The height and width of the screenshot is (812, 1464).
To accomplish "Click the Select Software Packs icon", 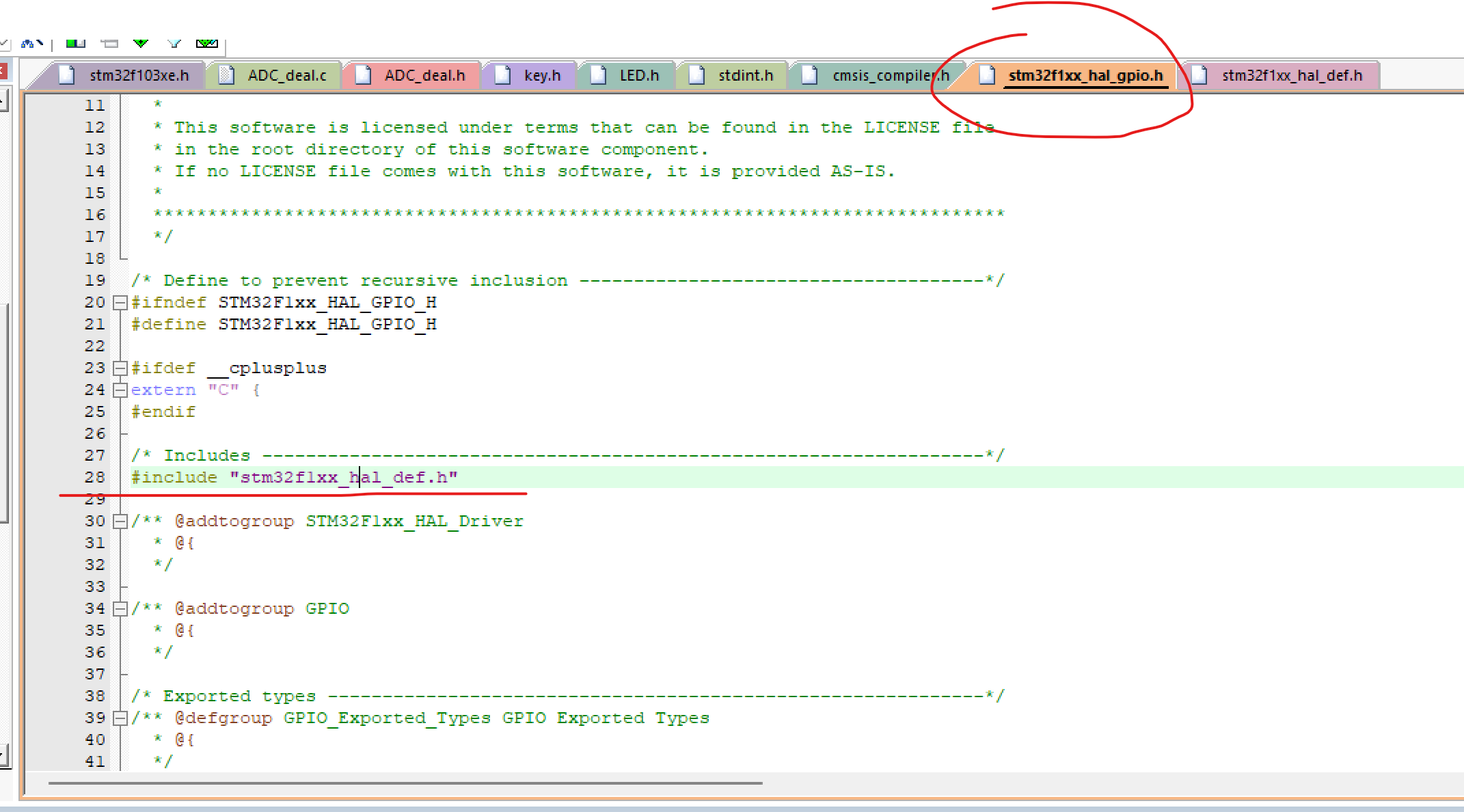I will point(174,43).
